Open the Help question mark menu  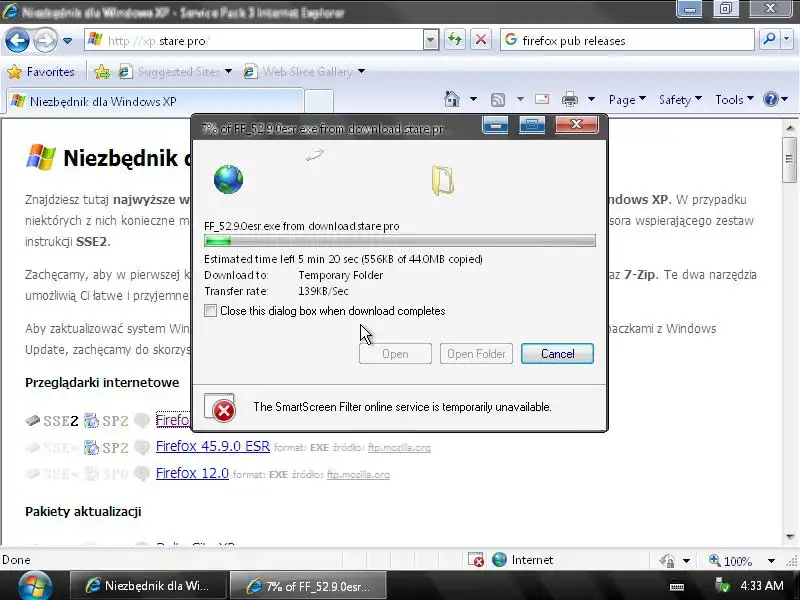(x=775, y=99)
